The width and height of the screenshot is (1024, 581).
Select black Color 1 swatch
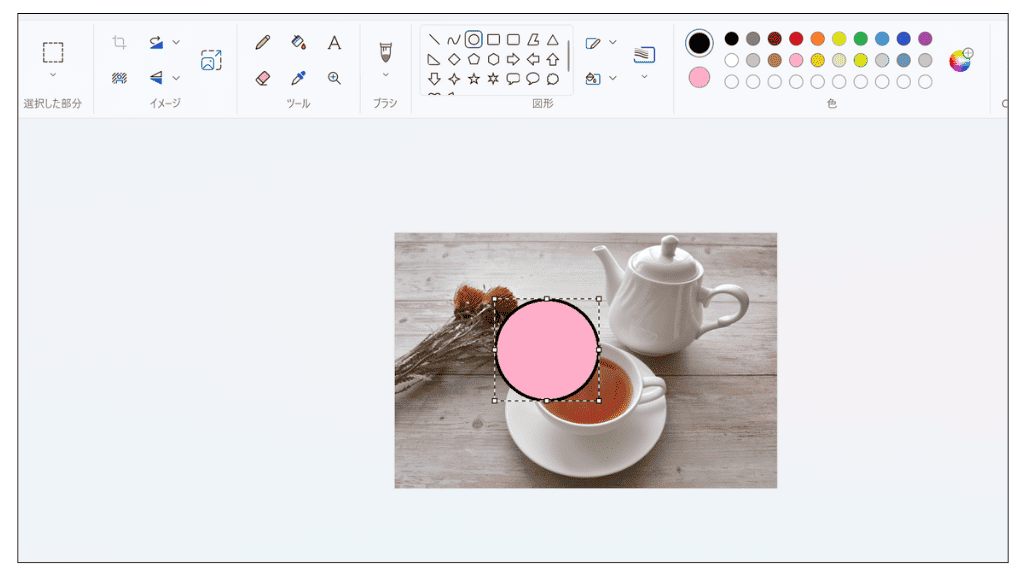click(699, 43)
